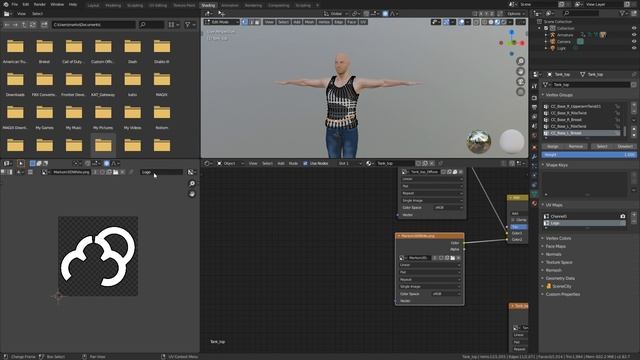Open the UV menu in viewport header
The width and height of the screenshot is (640, 360).
363,22
